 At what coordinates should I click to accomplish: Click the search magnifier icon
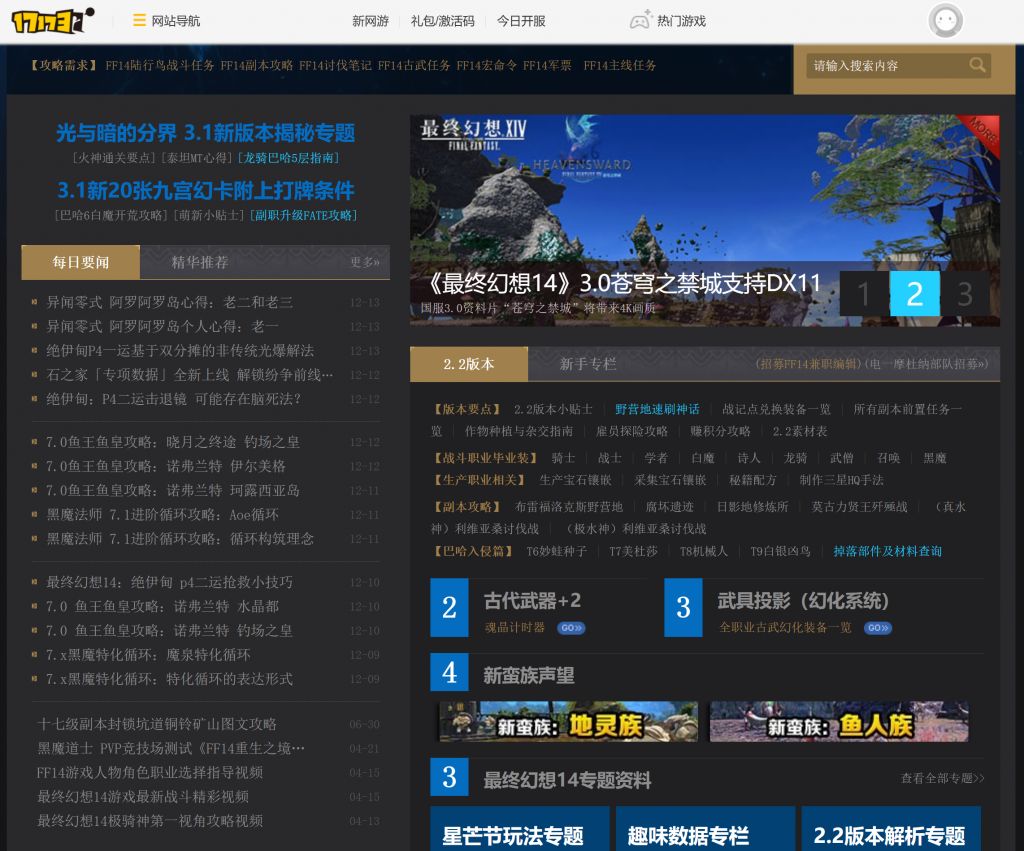[x=977, y=65]
